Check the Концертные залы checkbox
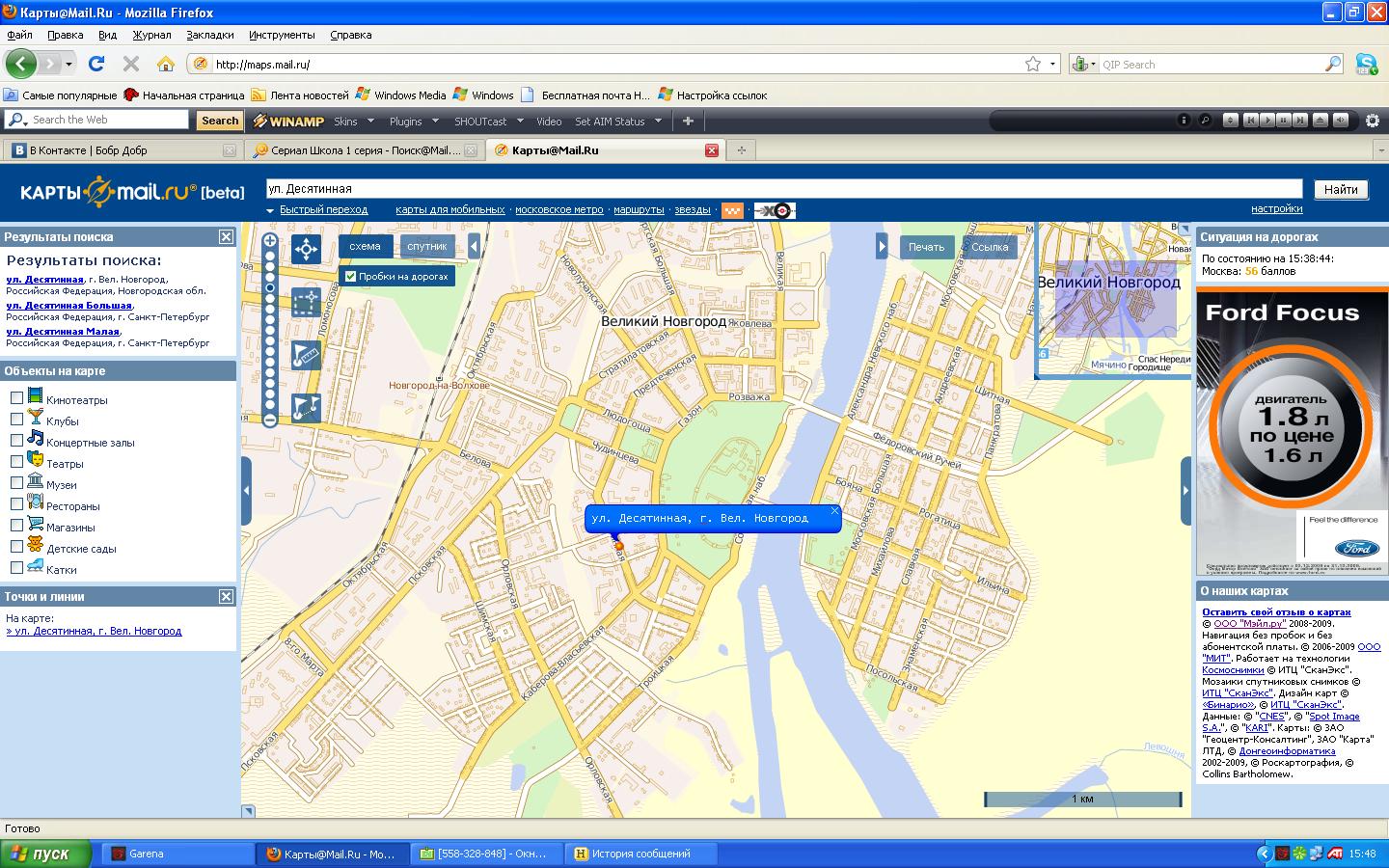1389x868 pixels. coord(16,440)
